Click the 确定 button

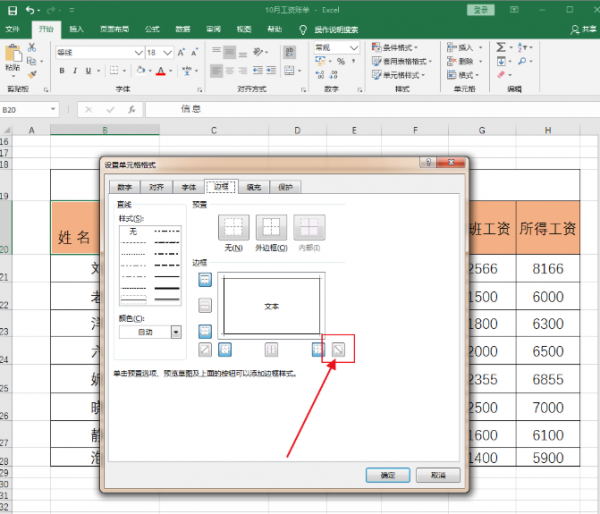click(388, 475)
